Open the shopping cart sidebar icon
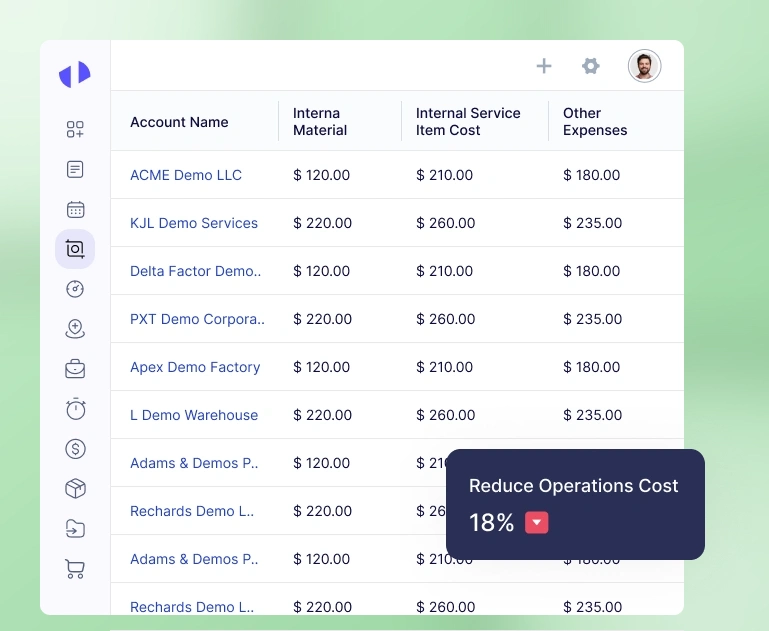The width and height of the screenshot is (769, 631). point(75,569)
